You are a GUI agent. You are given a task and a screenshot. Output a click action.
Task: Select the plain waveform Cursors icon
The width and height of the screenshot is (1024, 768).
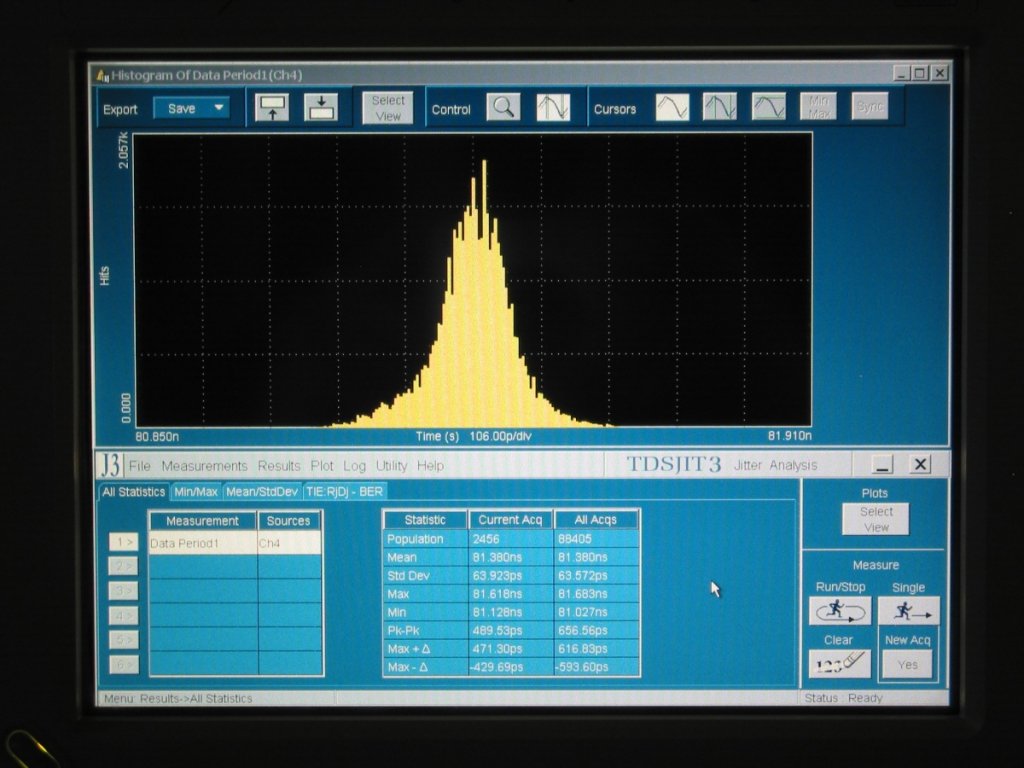(672, 106)
